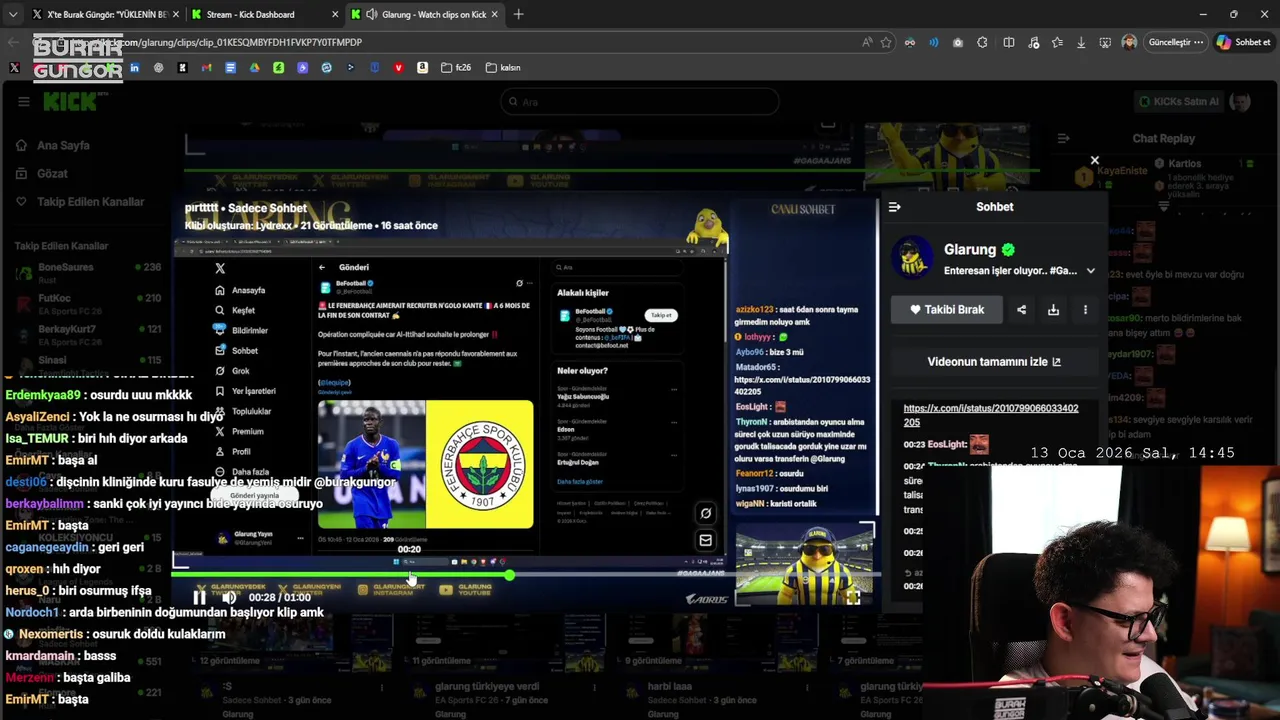The width and height of the screenshot is (1280, 720).
Task: Open the x.com status link in chat replay
Action: point(990,415)
